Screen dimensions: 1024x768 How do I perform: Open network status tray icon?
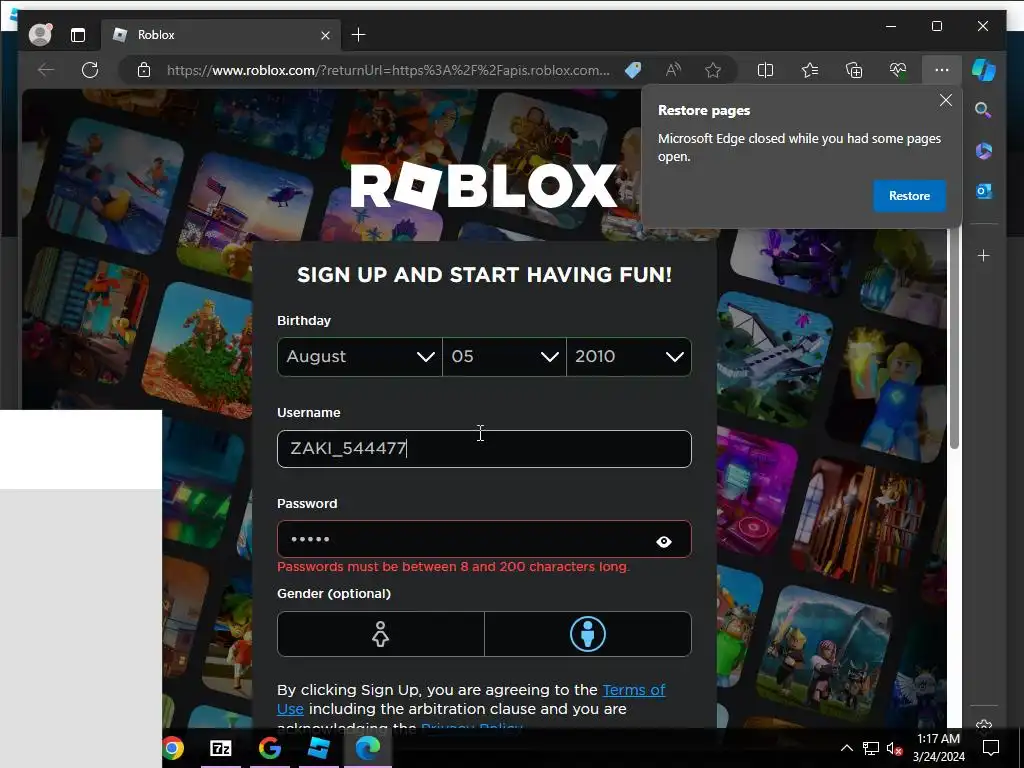click(x=871, y=748)
